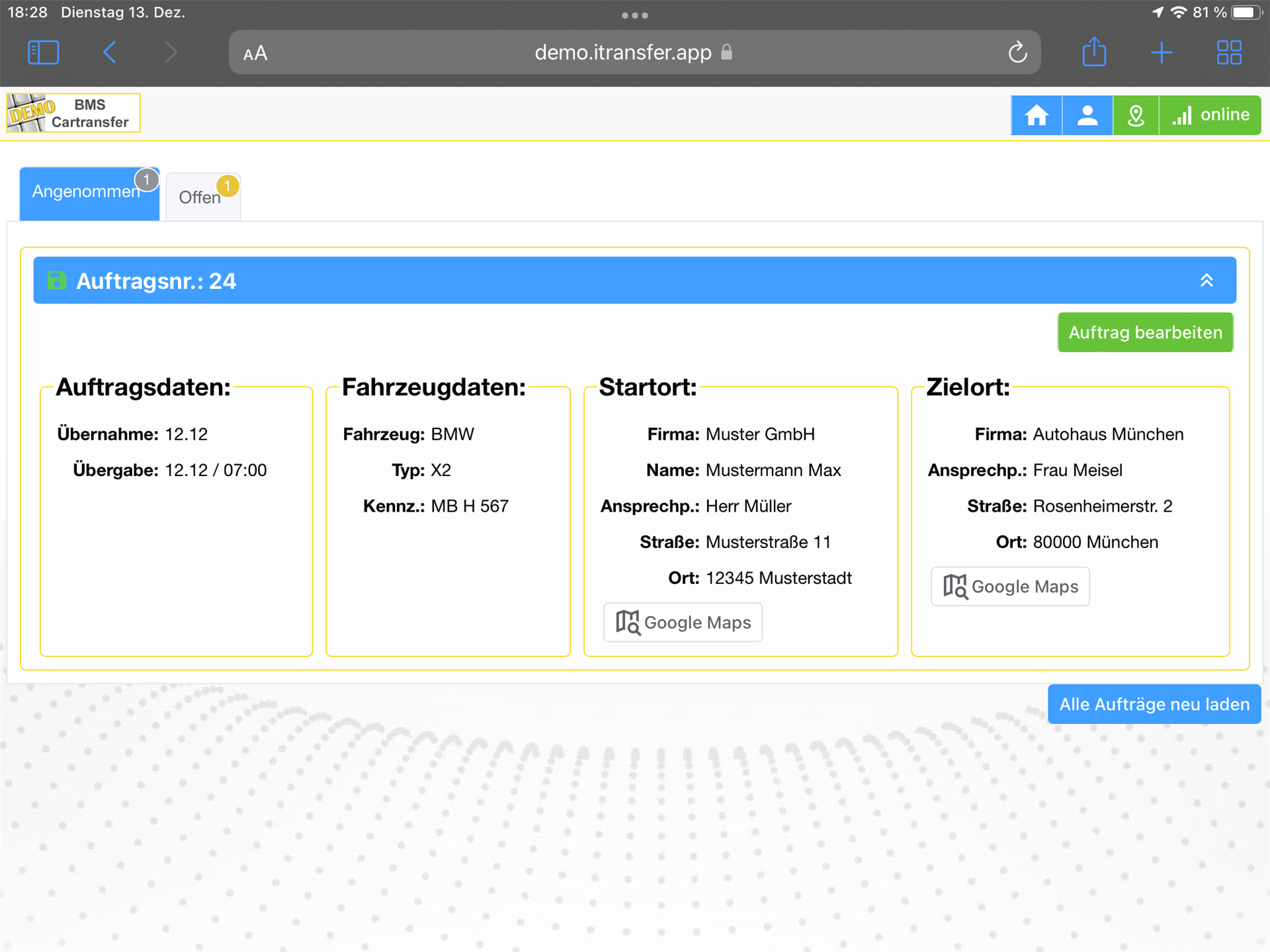Tap the three dots multitasking menu

point(634,15)
